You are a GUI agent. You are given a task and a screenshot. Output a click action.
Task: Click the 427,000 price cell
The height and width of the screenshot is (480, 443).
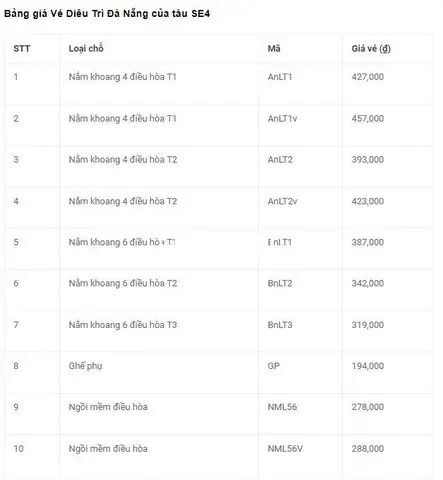pyautogui.click(x=368, y=77)
